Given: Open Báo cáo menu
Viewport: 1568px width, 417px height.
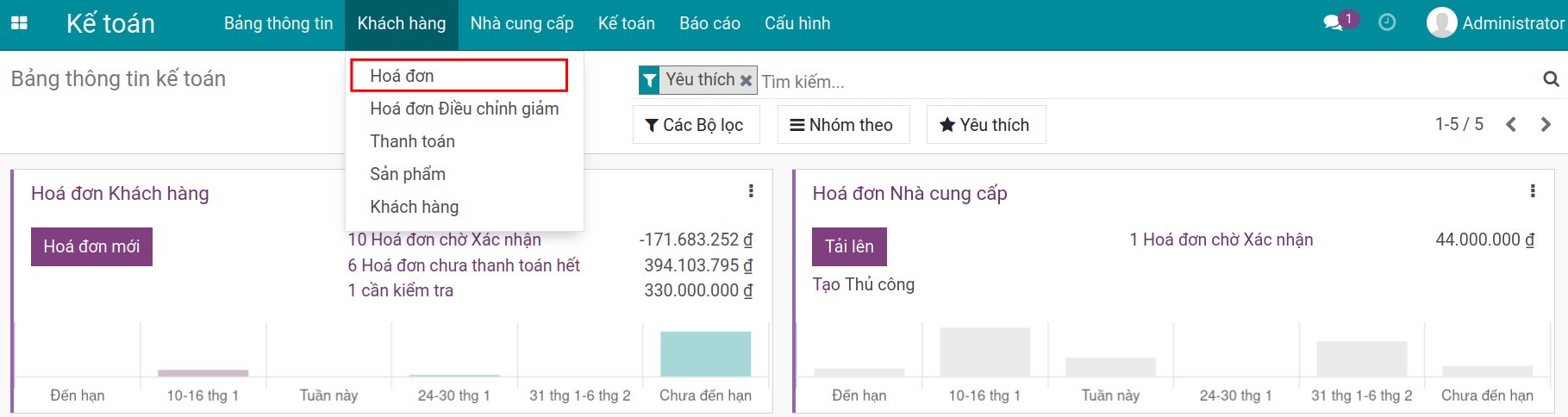Looking at the screenshot, I should [x=709, y=23].
